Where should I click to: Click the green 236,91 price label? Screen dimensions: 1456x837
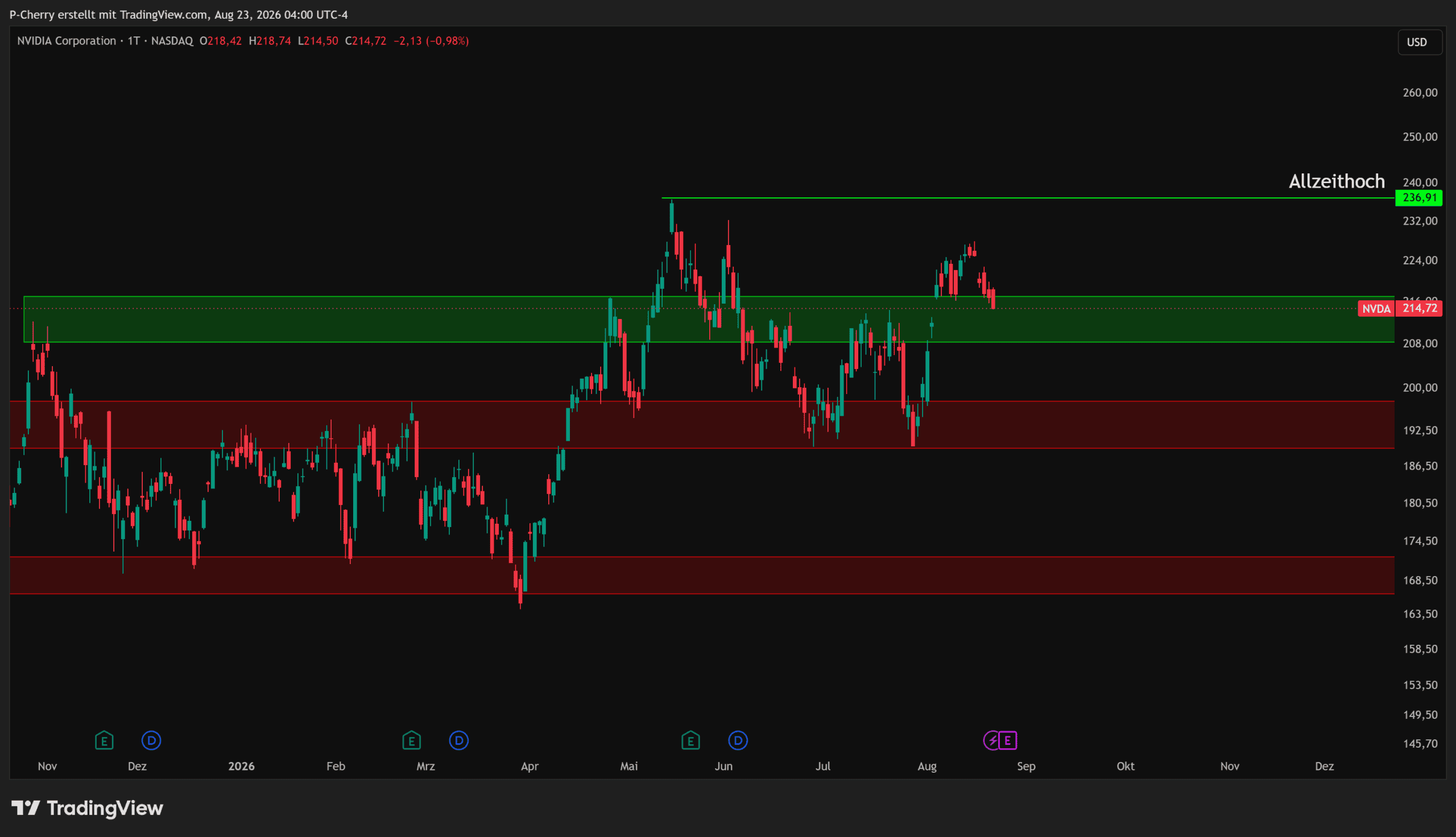click(1418, 198)
